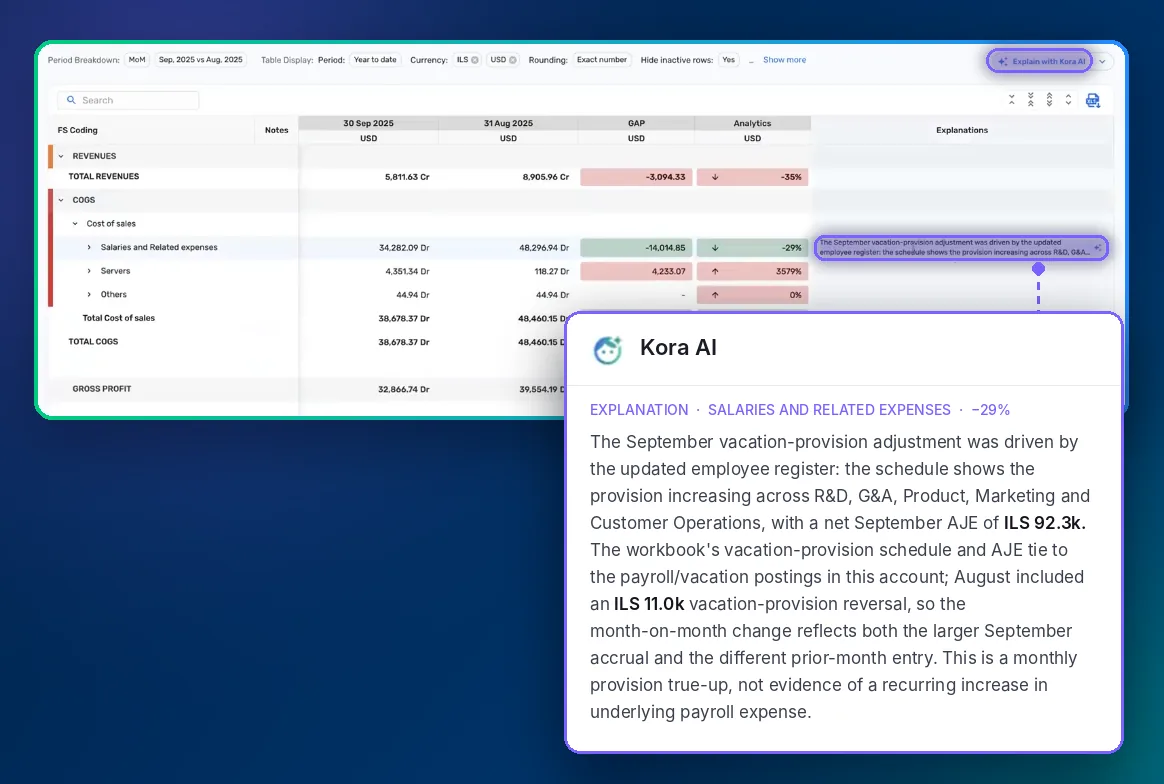Viewport: 1164px width, 784px height.
Task: Open dropdown arrow beside Explain with Kora AI
Action: point(1103,62)
